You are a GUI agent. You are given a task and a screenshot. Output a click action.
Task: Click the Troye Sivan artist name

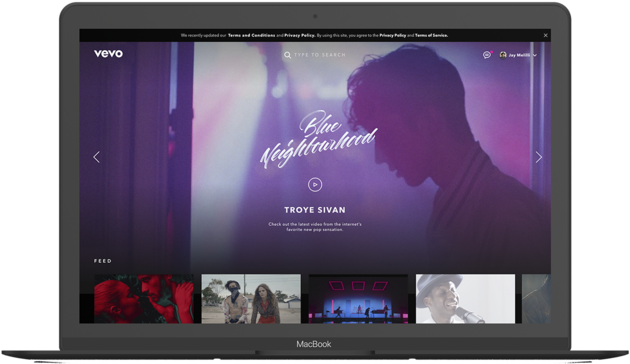click(315, 210)
